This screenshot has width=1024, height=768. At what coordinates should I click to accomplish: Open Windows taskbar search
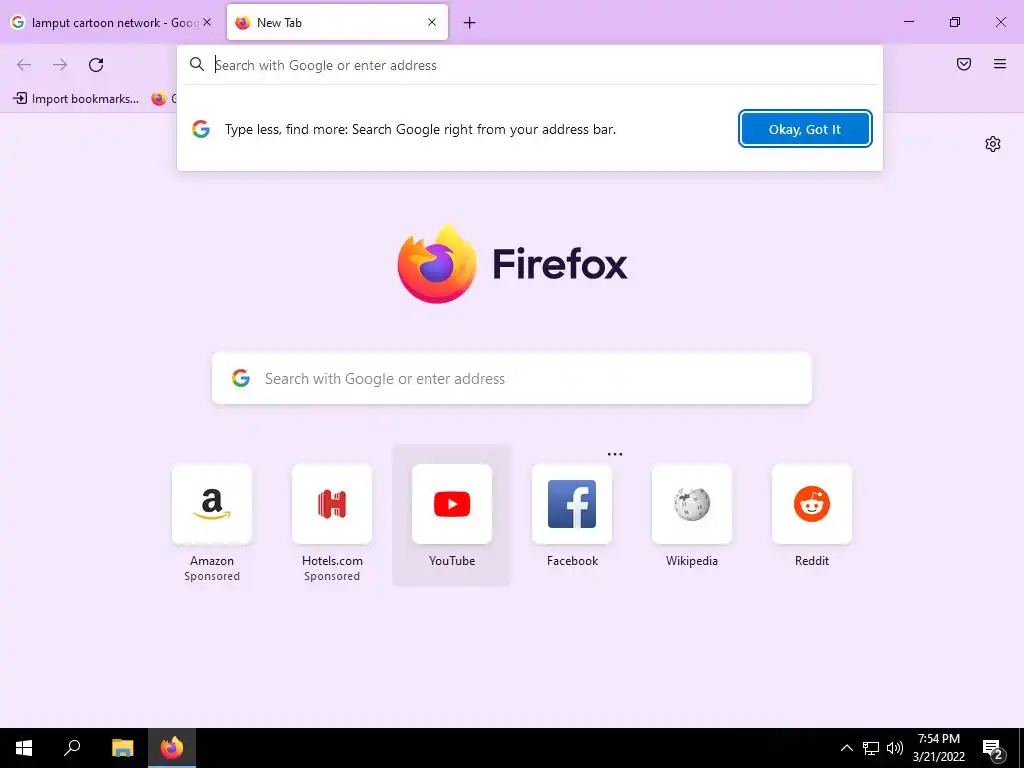tap(72, 748)
